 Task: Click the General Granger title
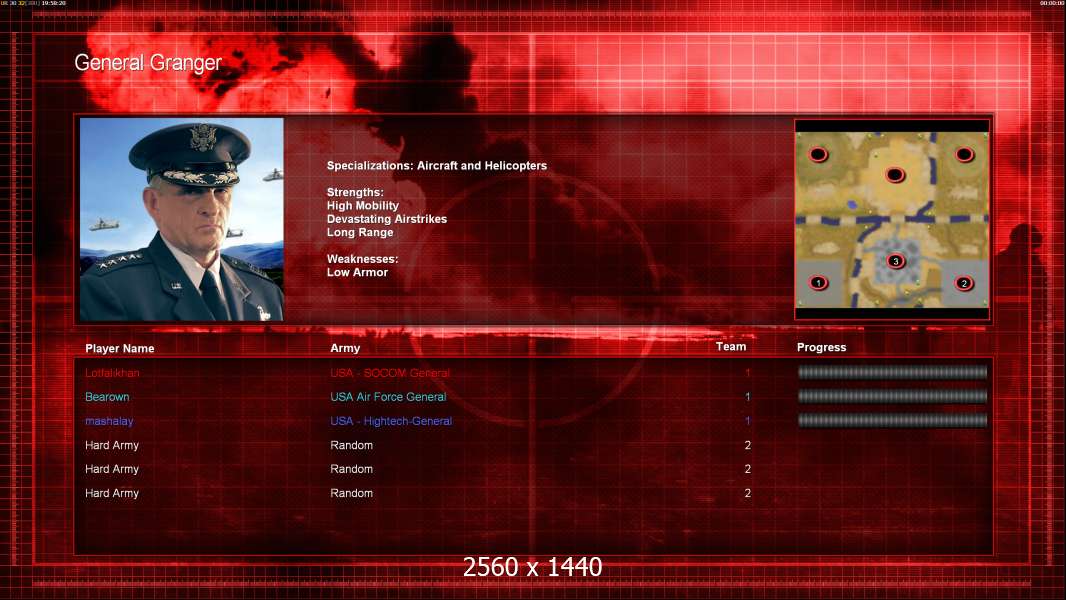click(148, 63)
